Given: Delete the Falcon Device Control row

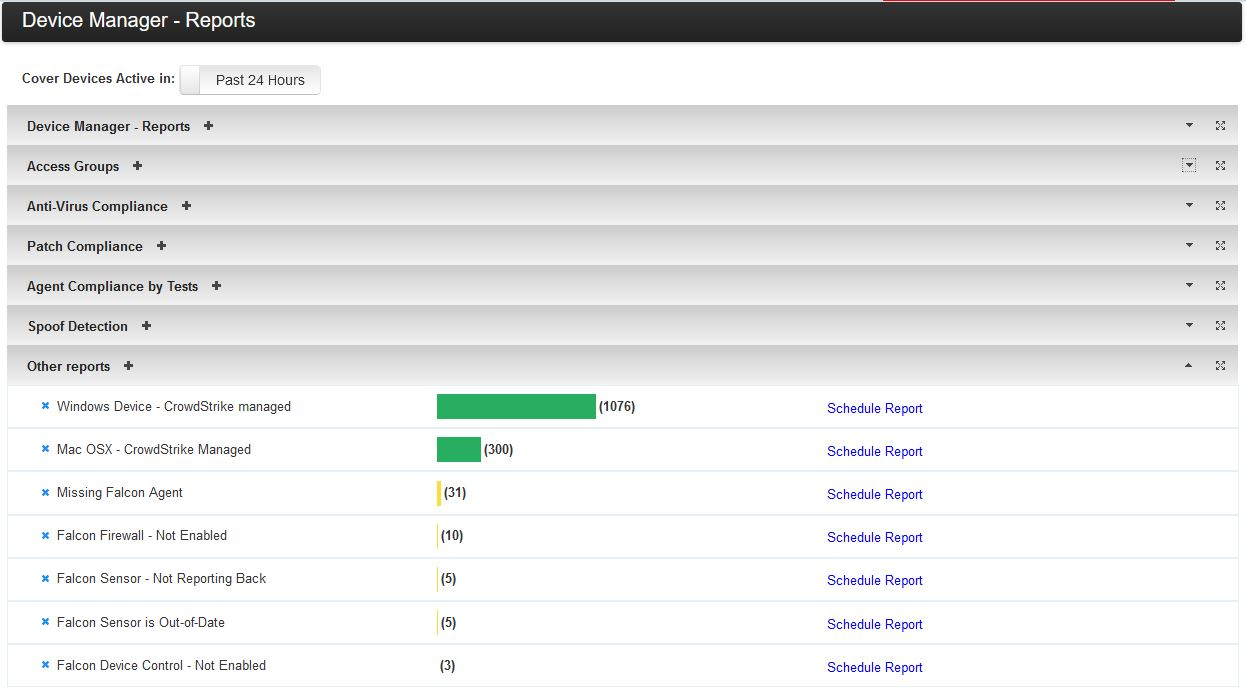Looking at the screenshot, I should (x=45, y=666).
